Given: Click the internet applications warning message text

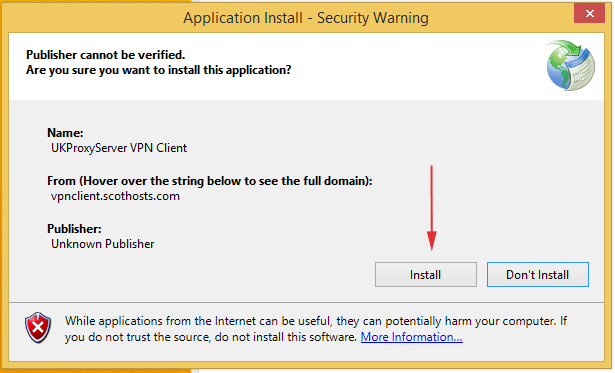Looking at the screenshot, I should click(x=316, y=329).
